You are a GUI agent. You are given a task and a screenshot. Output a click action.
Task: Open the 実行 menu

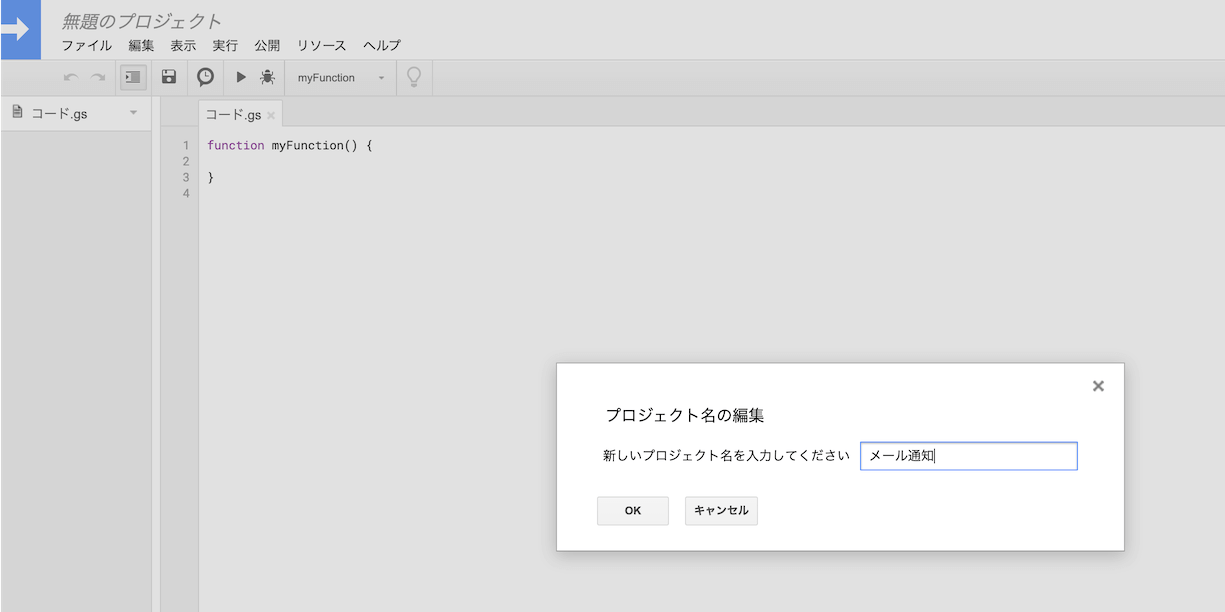(x=223, y=45)
